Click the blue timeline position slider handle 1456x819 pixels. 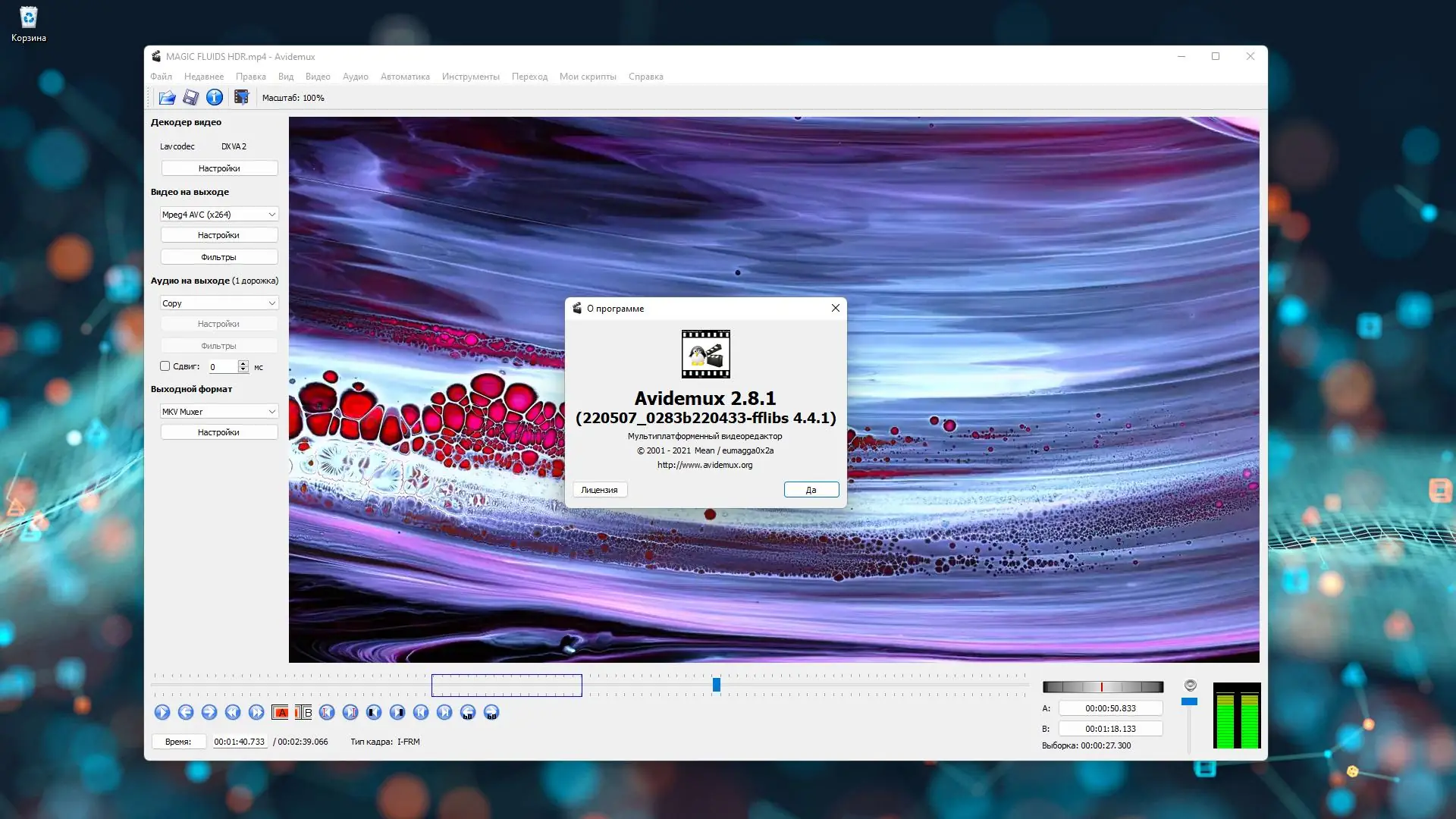coord(716,685)
